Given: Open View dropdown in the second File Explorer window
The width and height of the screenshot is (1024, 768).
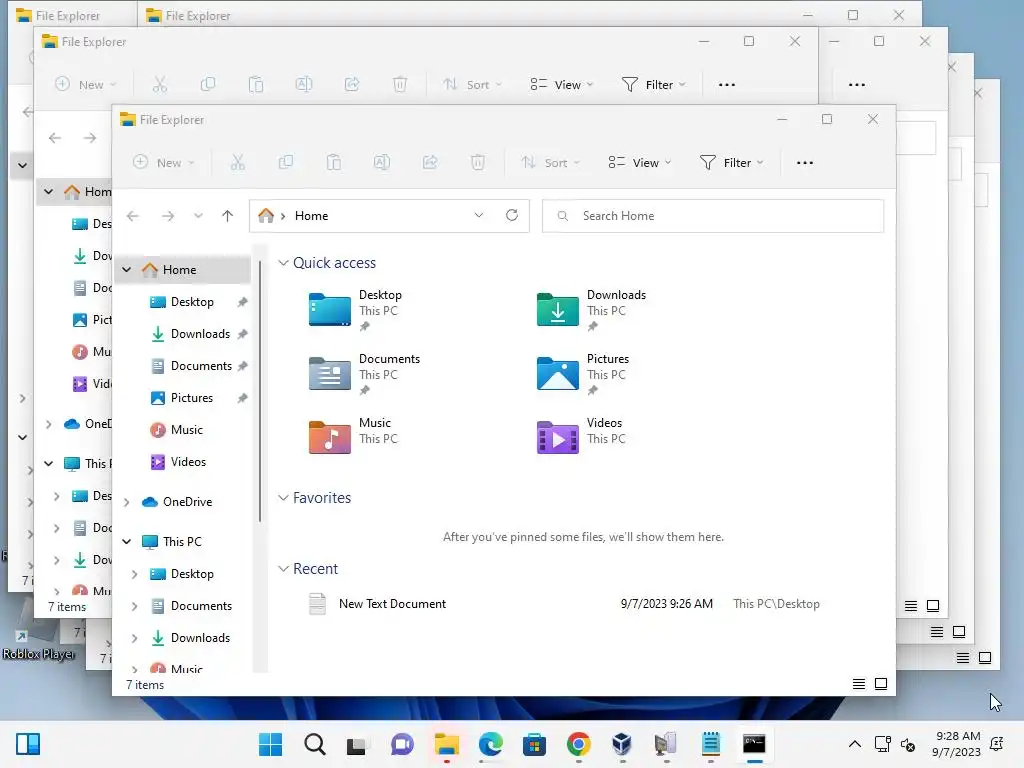Looking at the screenshot, I should point(562,85).
